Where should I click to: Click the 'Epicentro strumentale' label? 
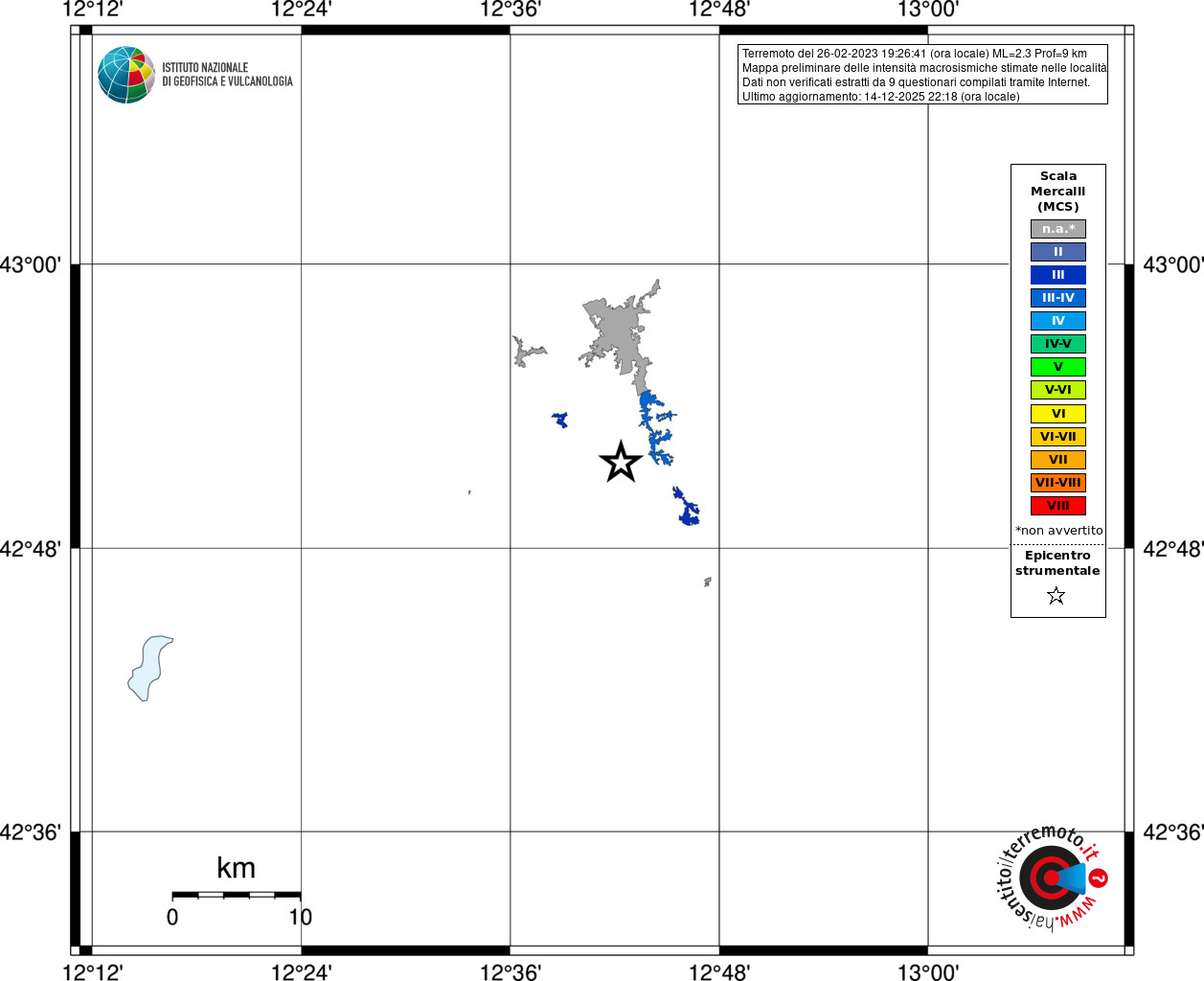[x=1057, y=563]
